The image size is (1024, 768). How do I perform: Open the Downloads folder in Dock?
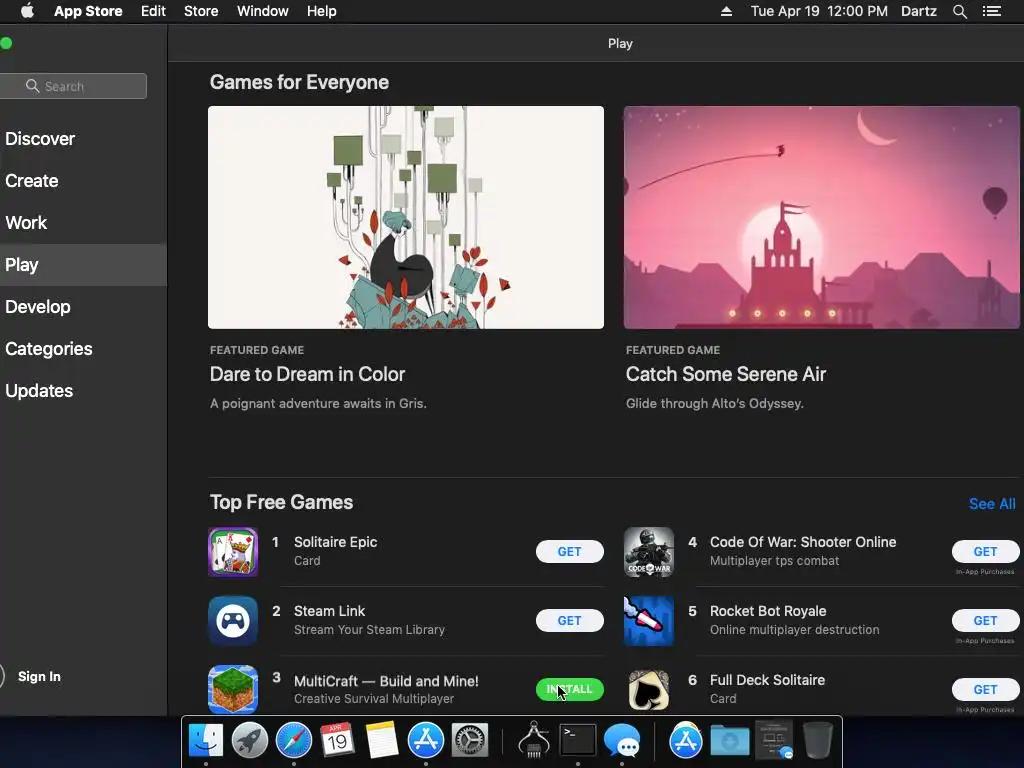[x=730, y=741]
